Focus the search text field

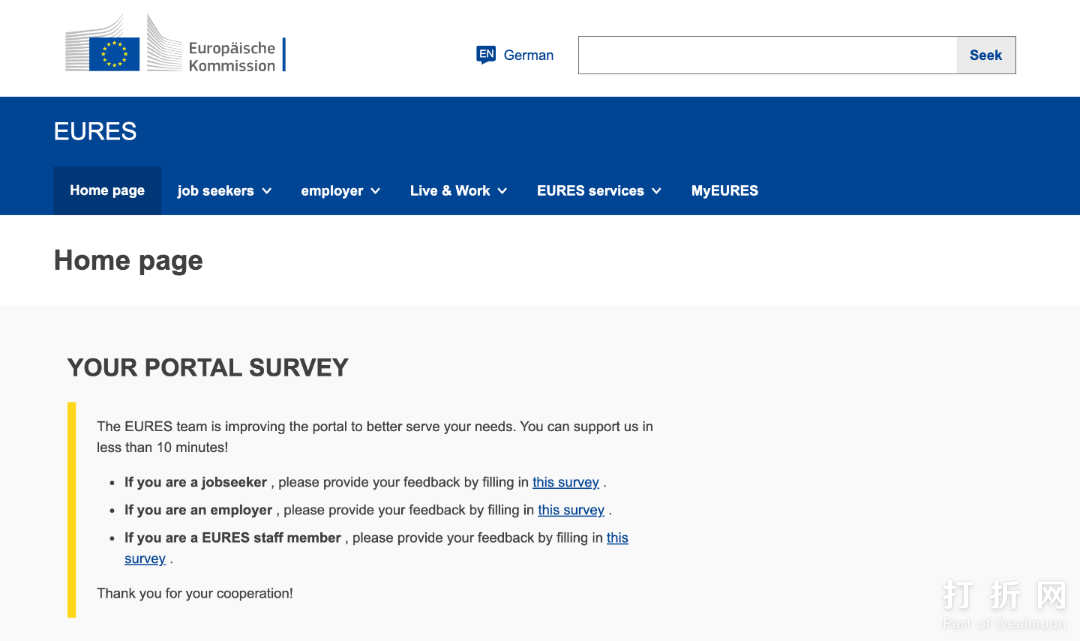click(x=767, y=55)
